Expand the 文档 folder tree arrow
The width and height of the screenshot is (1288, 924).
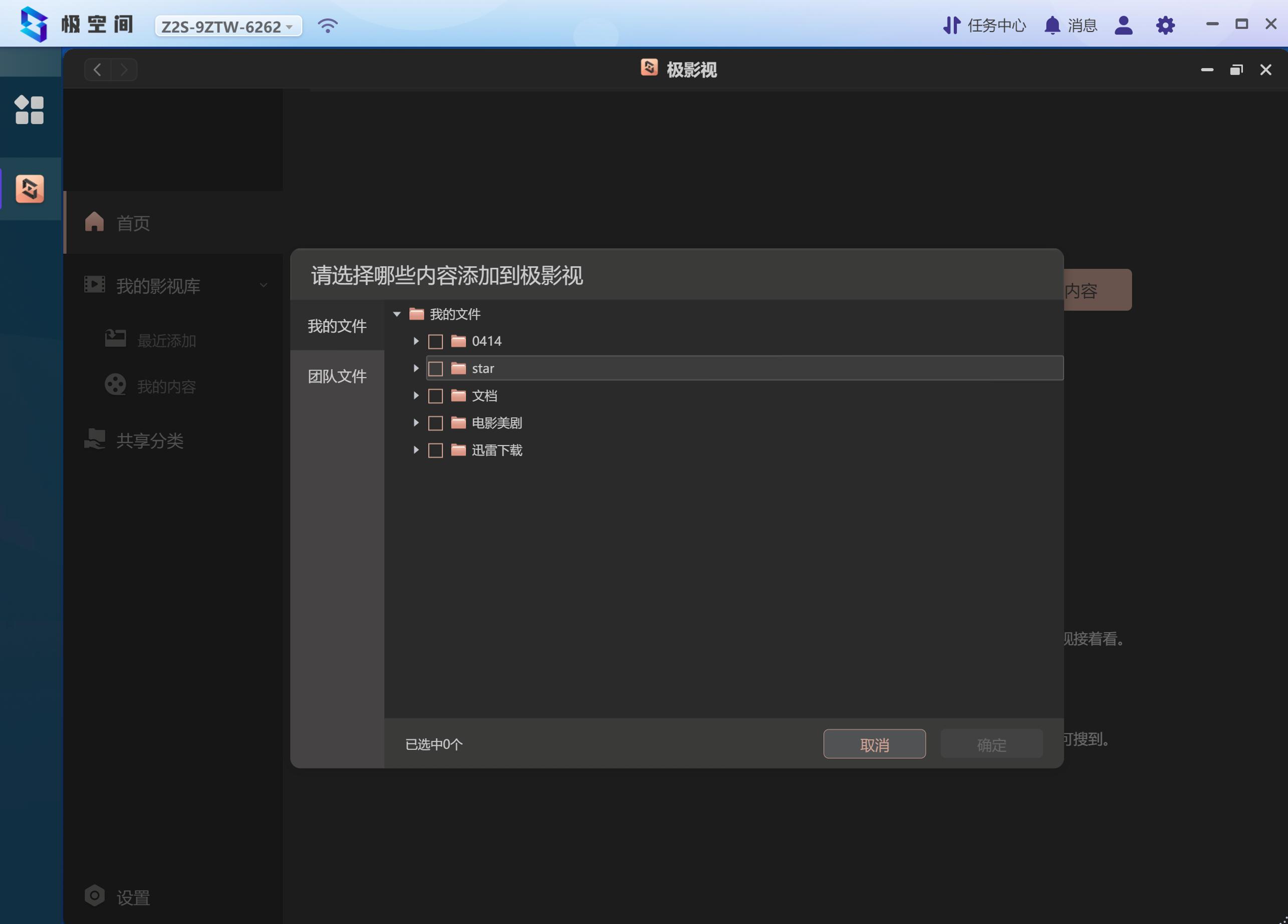pos(416,396)
